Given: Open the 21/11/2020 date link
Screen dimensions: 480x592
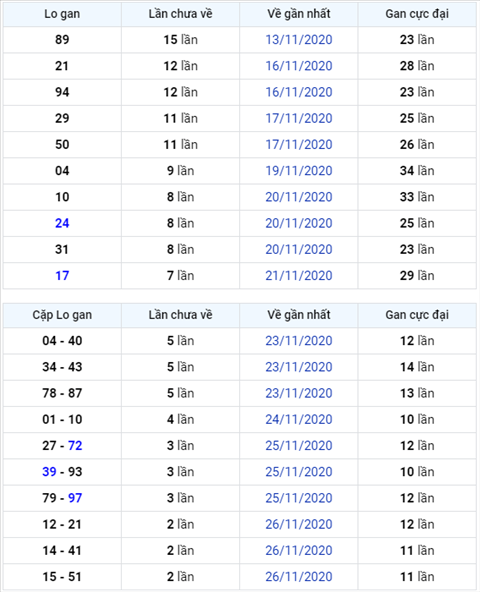Looking at the screenshot, I should pyautogui.click(x=299, y=276).
